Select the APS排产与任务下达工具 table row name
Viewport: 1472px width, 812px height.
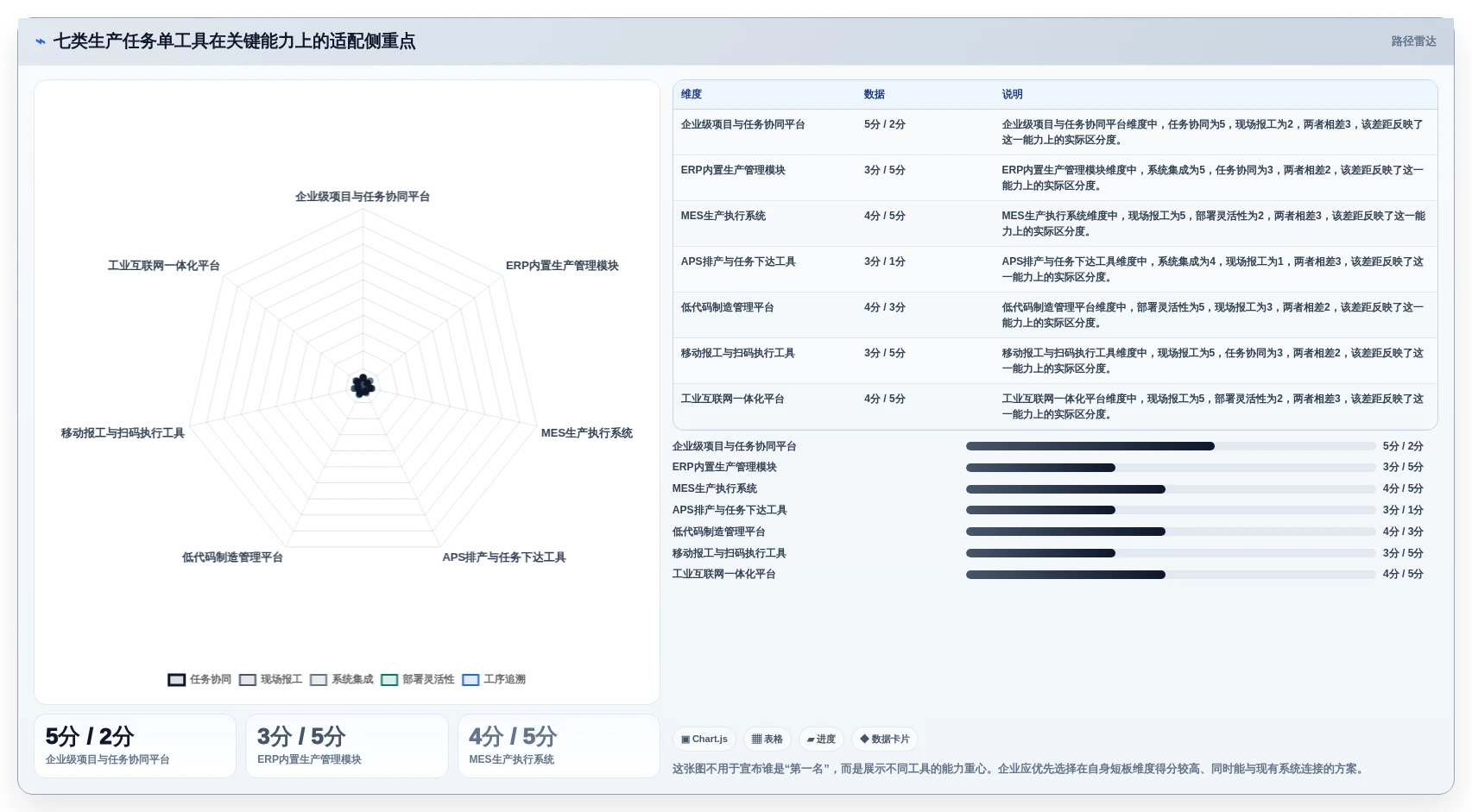pos(738,262)
